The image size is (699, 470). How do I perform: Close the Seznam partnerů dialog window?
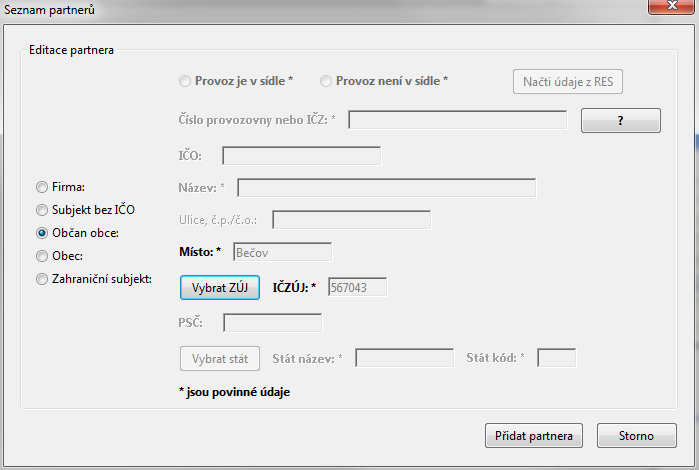pos(671,6)
